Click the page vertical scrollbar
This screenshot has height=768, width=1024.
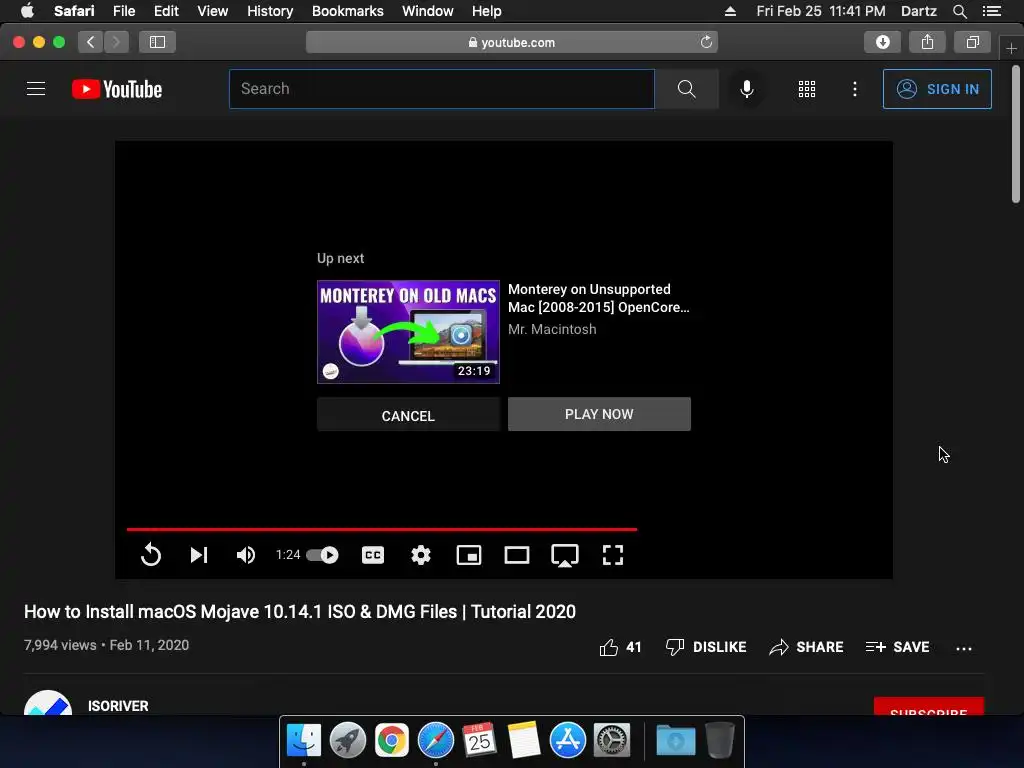point(1016,134)
